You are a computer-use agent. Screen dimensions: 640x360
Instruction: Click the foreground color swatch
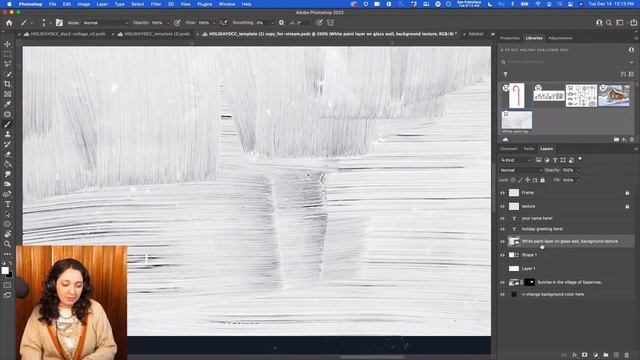click(5, 270)
